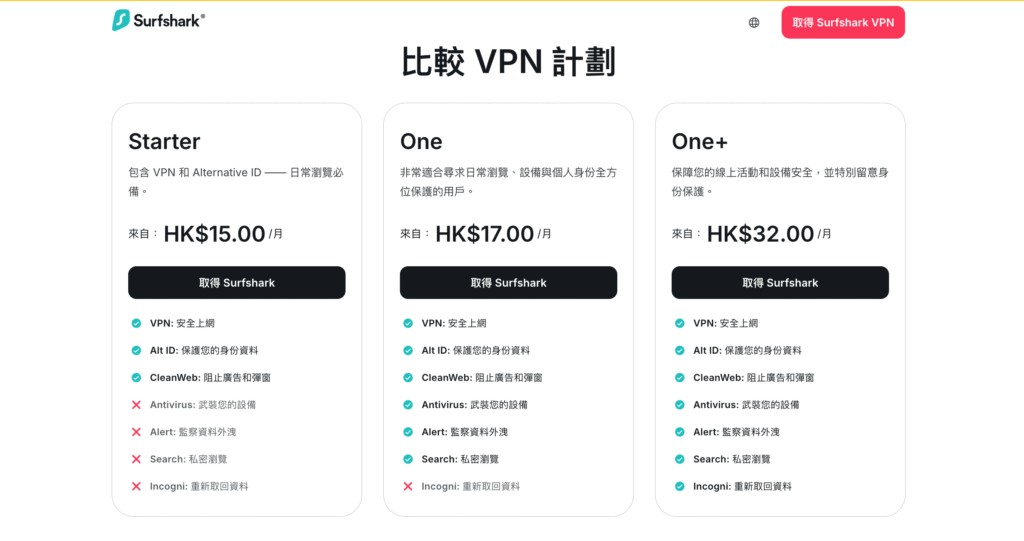The width and height of the screenshot is (1024, 541).
Task: Click the Antivirus red X icon under Starter
Action: tap(136, 405)
